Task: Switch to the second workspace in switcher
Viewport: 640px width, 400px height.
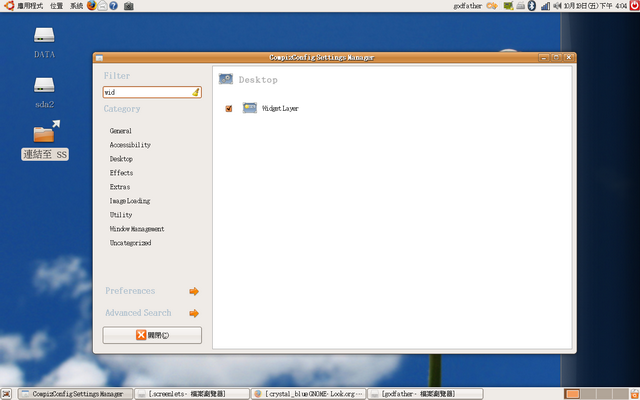Action: (588, 394)
